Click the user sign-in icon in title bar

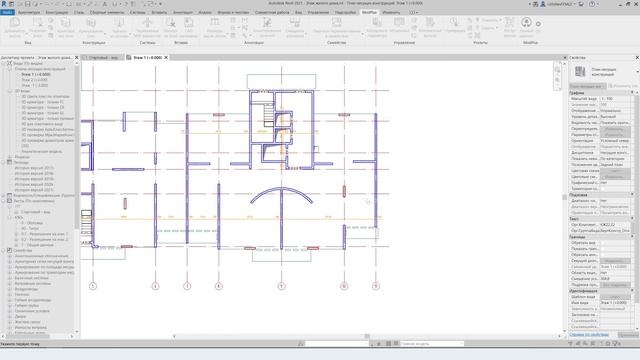[x=543, y=4]
